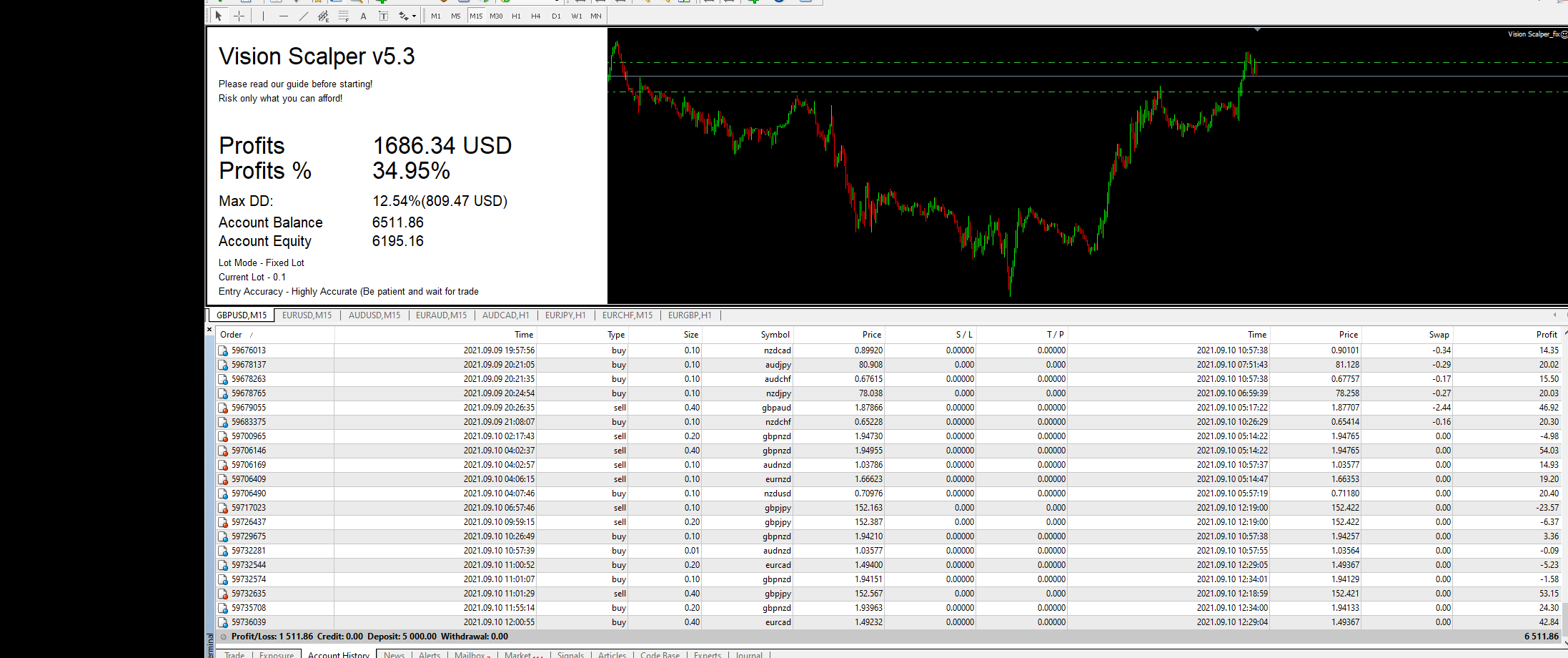Sort history by Order column header
Viewport: 1568px width, 658px height.
click(231, 335)
